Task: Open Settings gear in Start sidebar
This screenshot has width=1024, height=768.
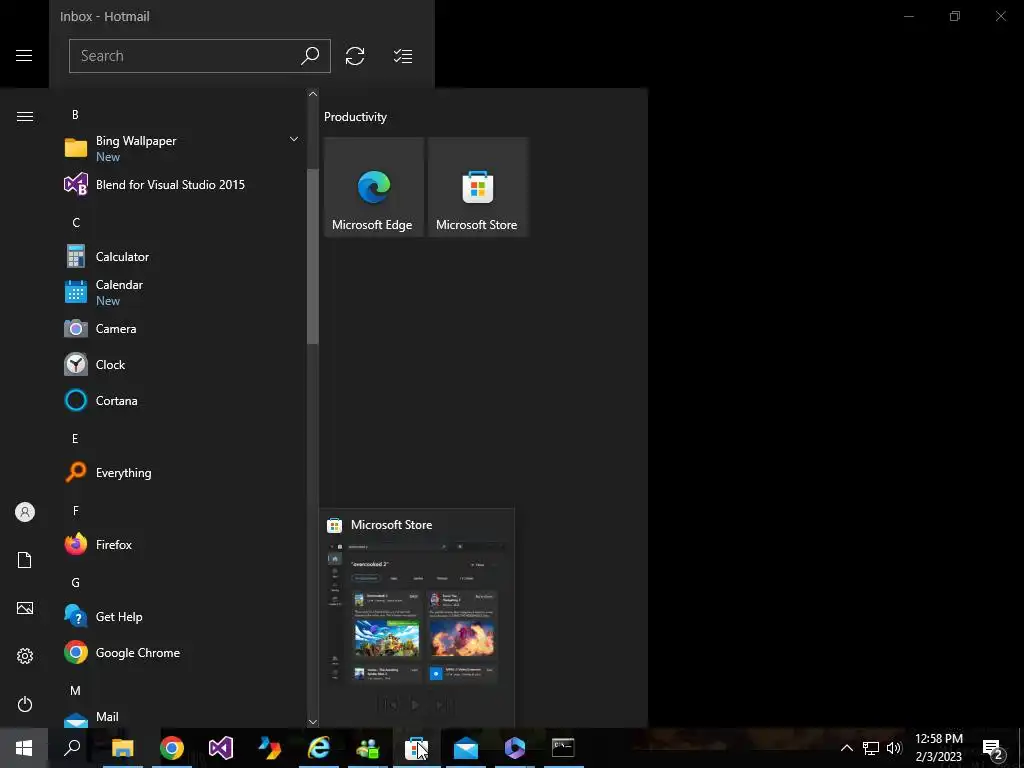Action: [x=25, y=656]
